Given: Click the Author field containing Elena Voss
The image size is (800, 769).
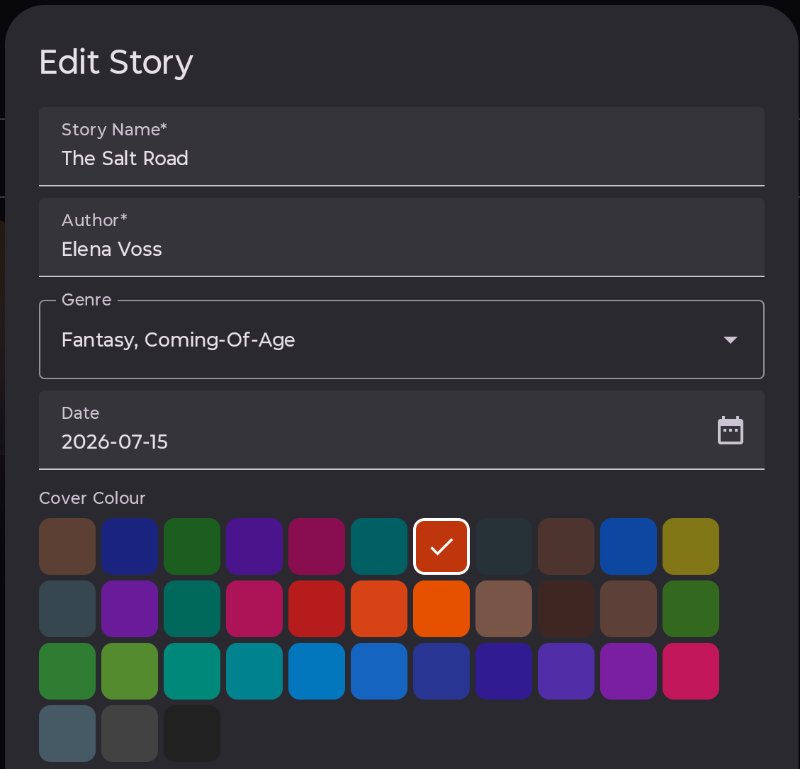Looking at the screenshot, I should point(402,237).
